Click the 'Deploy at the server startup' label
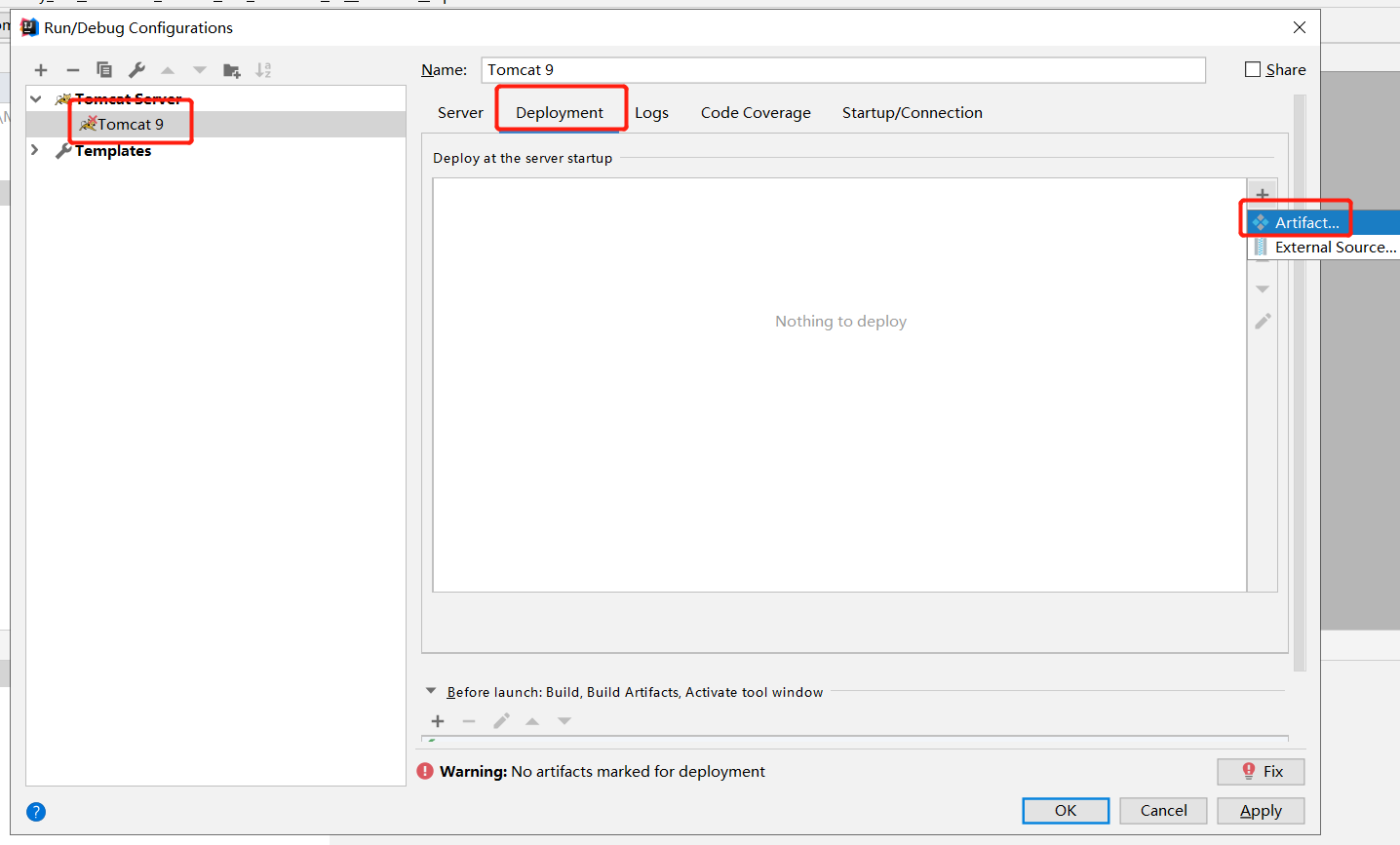The height and width of the screenshot is (845, 1400). [523, 158]
